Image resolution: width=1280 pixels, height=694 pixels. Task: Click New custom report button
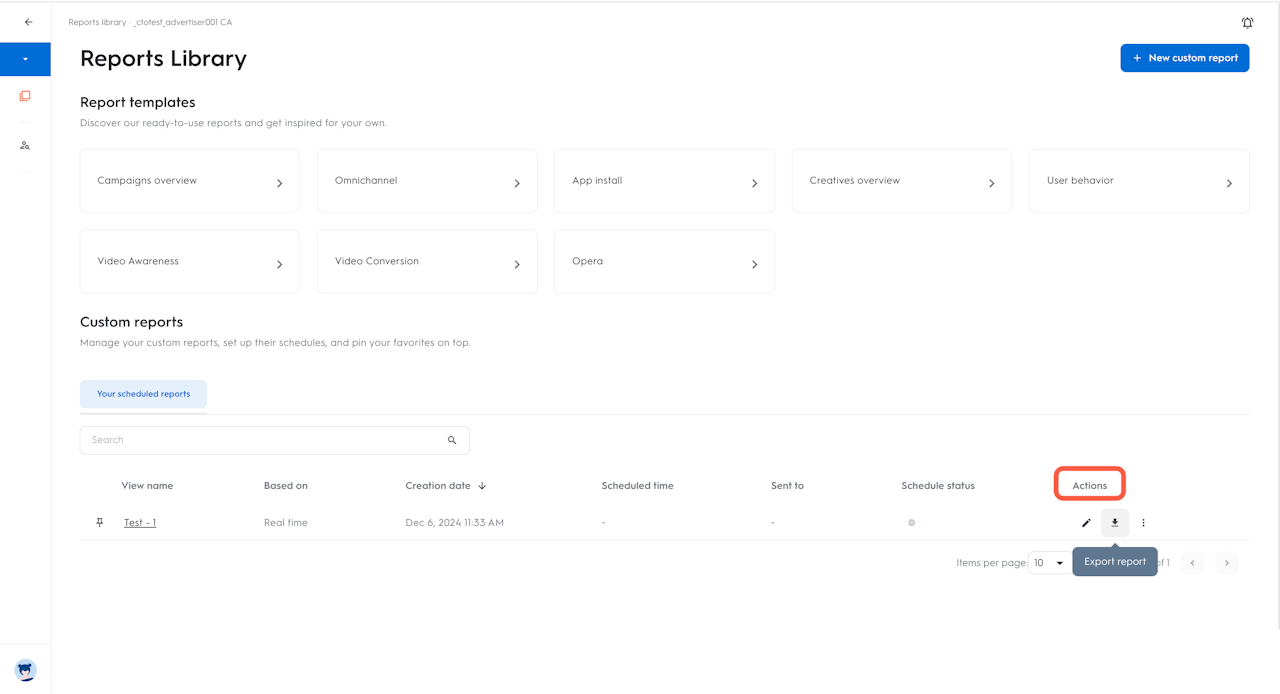[x=1184, y=58]
